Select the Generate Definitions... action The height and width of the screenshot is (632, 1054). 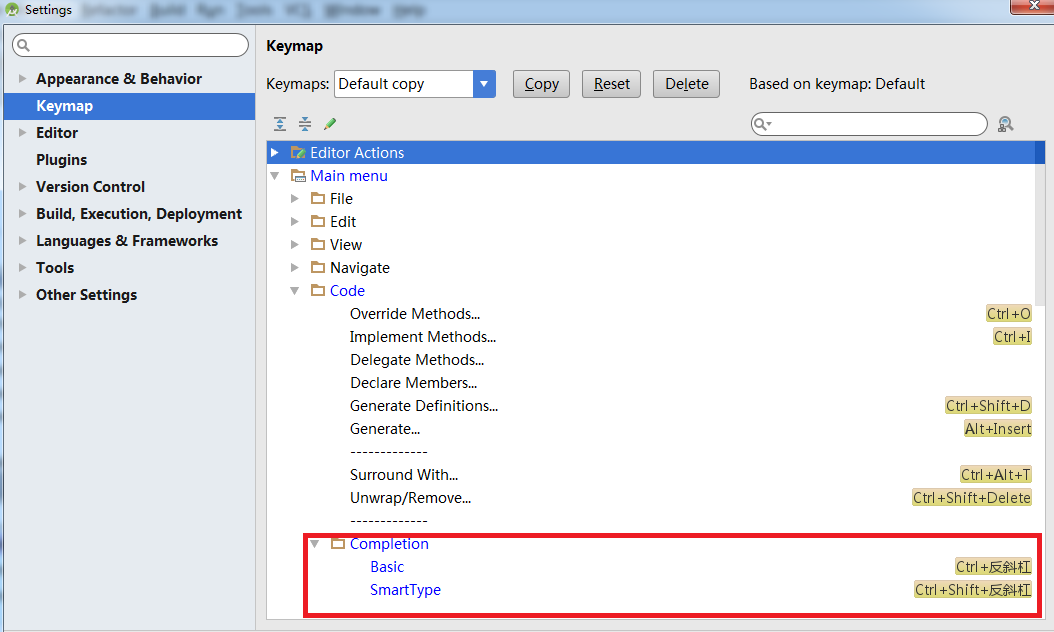pos(423,405)
